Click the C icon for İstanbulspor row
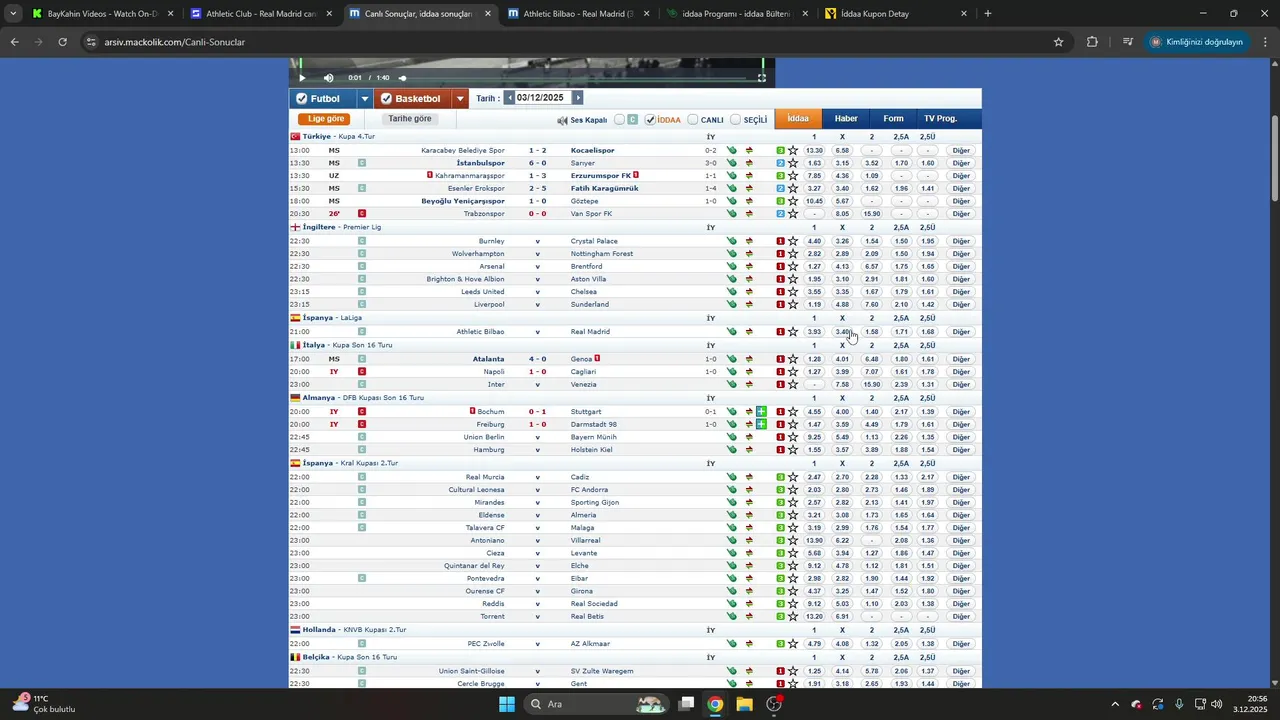This screenshot has height=720, width=1280. pyautogui.click(x=362, y=163)
